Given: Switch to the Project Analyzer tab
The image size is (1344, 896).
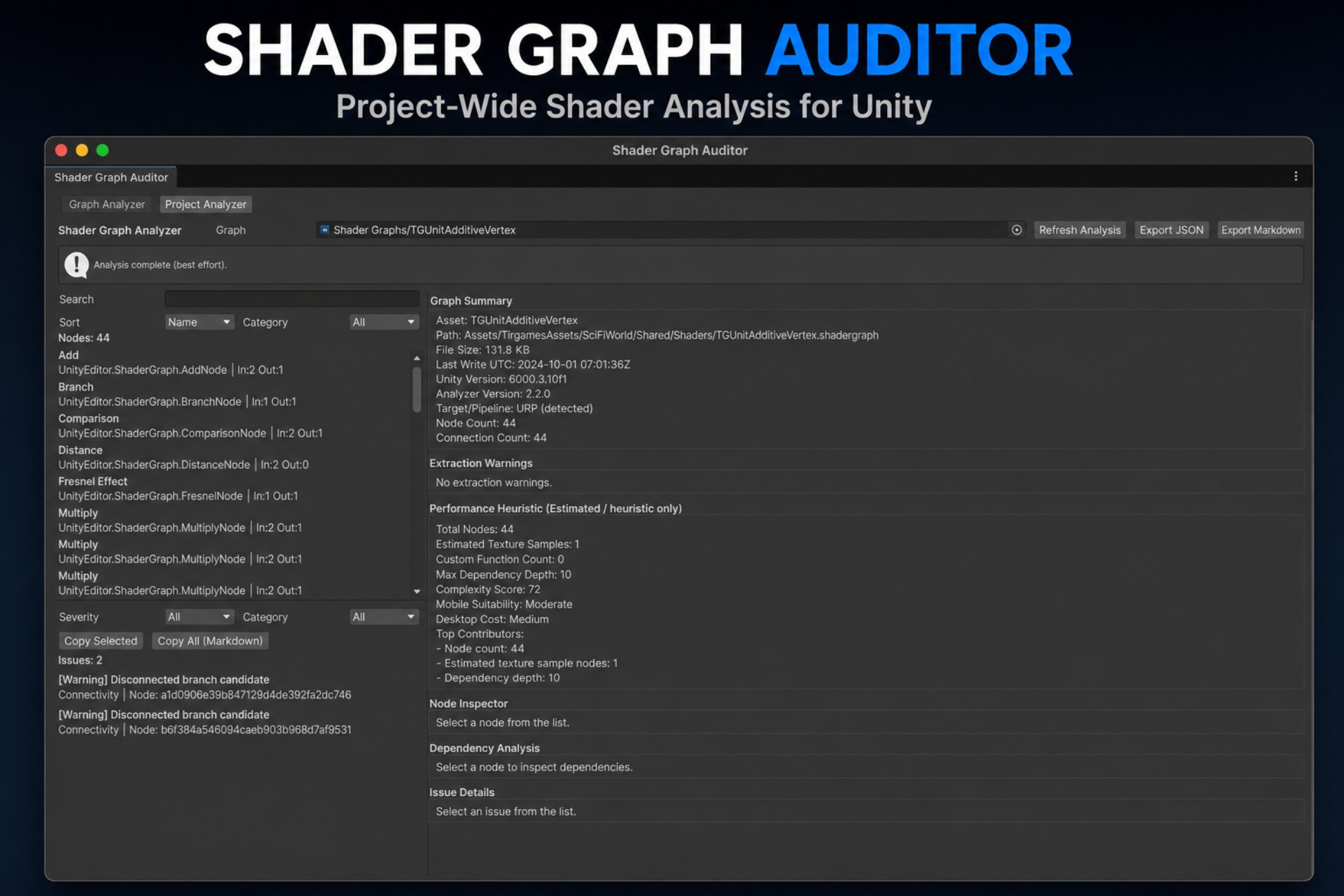Looking at the screenshot, I should coord(205,204).
